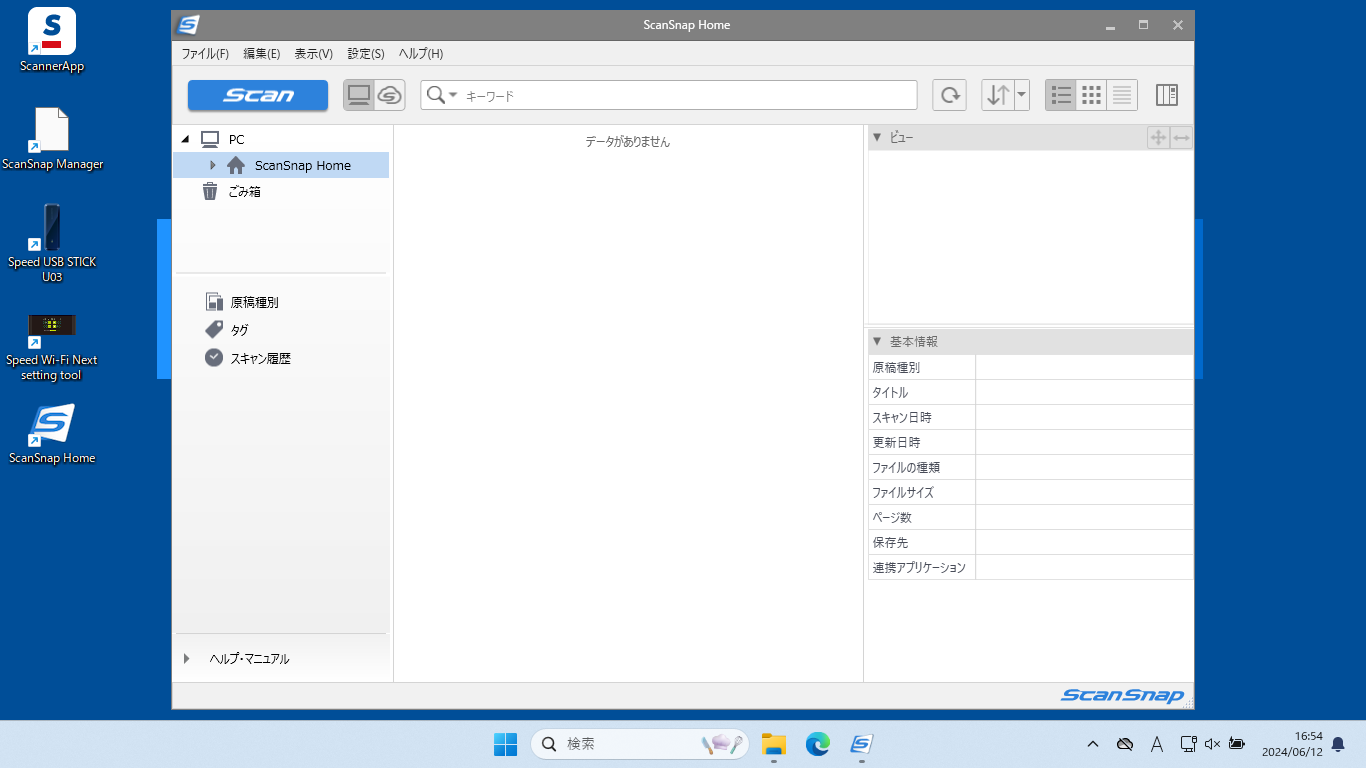Select ScanSnap Manager desktop shortcut

click(52, 139)
